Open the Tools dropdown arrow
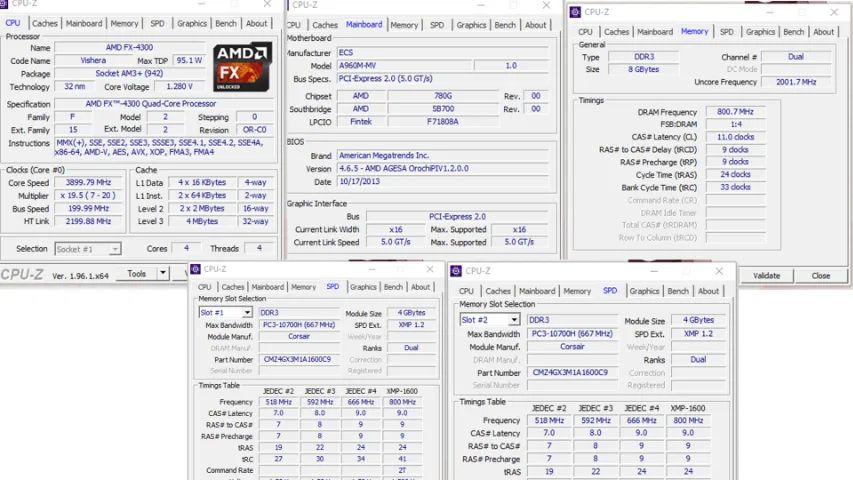Screen dimensions: 853x480 tap(163, 273)
